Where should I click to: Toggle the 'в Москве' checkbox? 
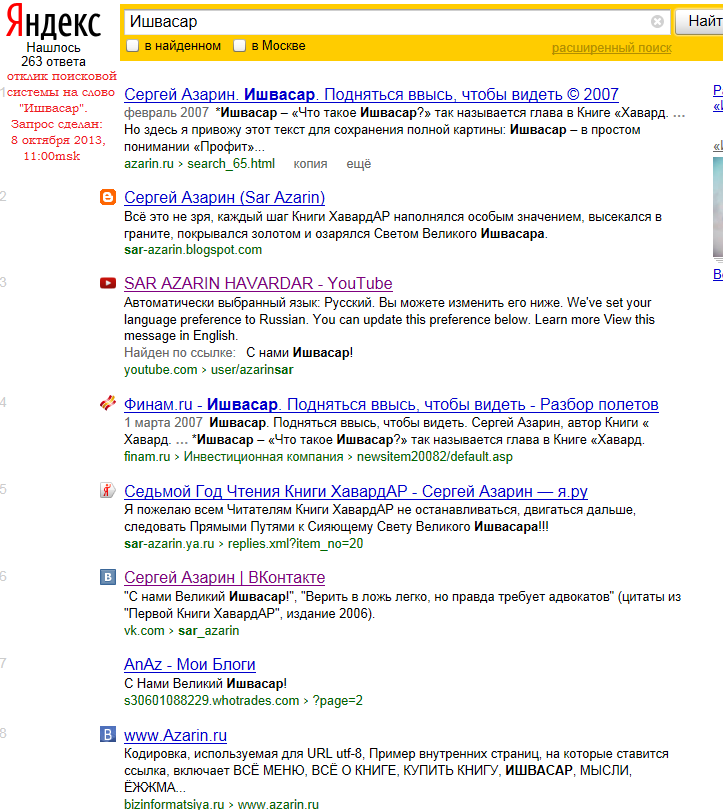(240, 45)
